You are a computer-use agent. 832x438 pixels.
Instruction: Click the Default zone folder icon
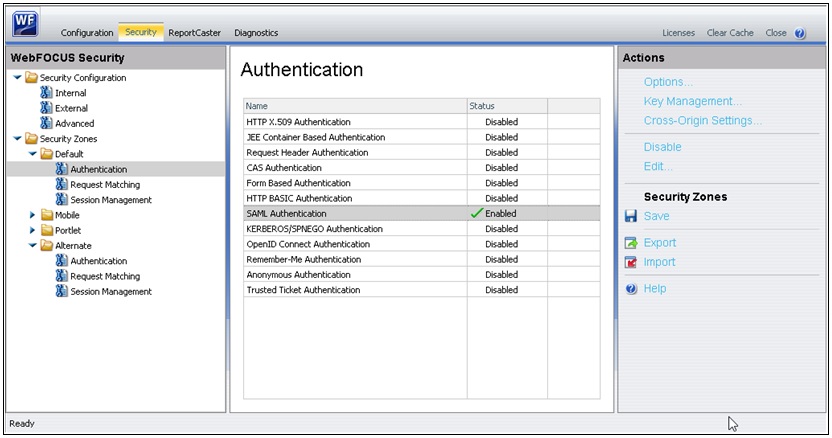(x=47, y=154)
